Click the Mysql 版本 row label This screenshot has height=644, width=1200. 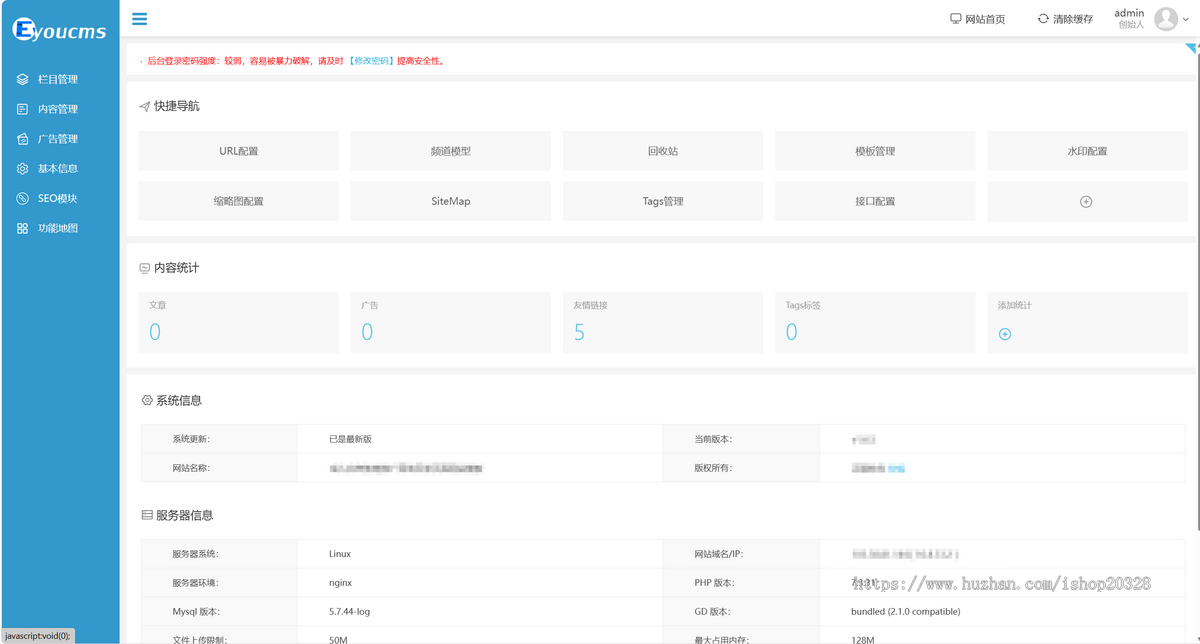click(196, 612)
